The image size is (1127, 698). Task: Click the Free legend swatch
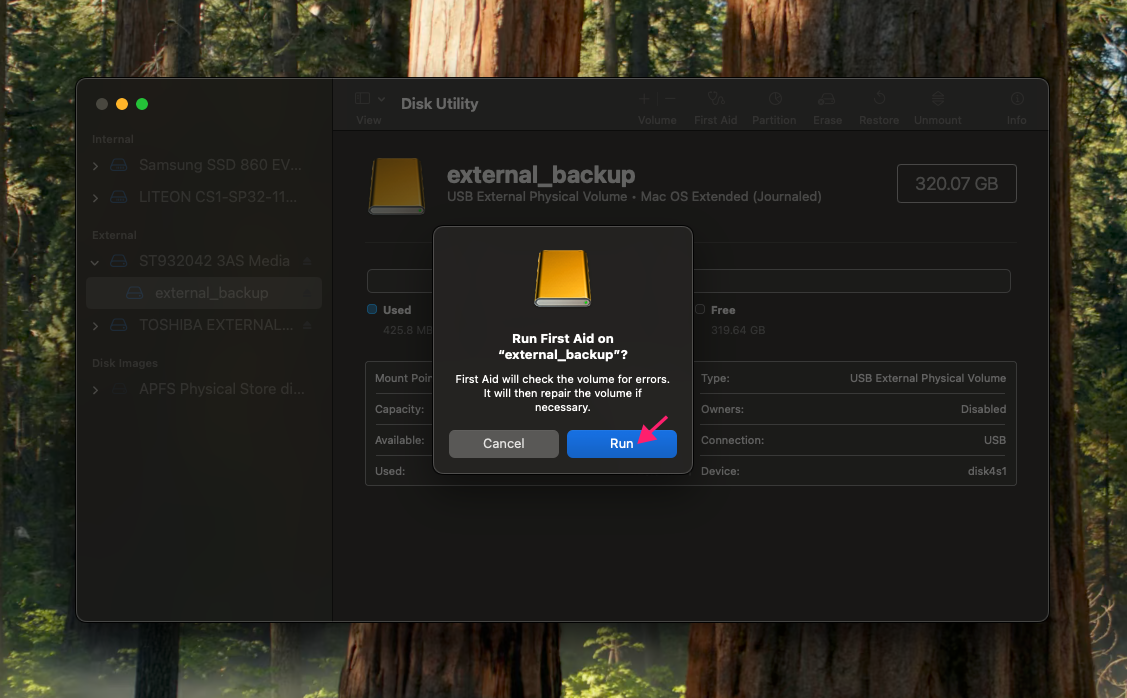pyautogui.click(x=699, y=309)
